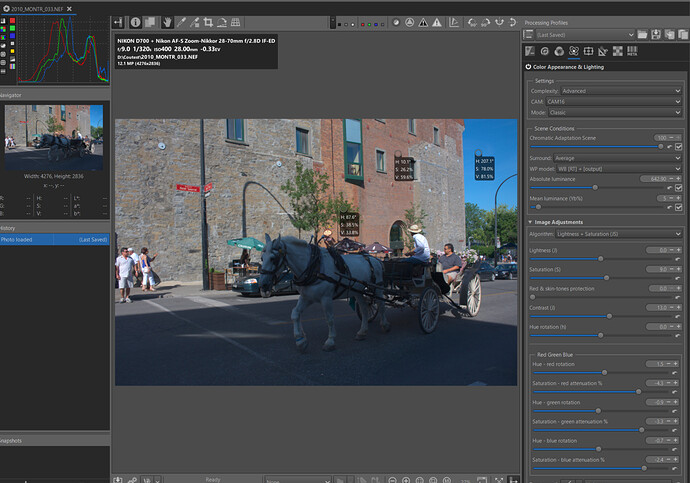Select the Hand navigation tool

(168, 21)
